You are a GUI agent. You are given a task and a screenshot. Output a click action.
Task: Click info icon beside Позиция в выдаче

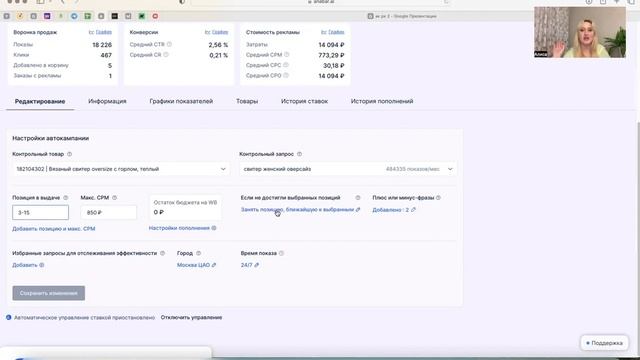(65, 198)
